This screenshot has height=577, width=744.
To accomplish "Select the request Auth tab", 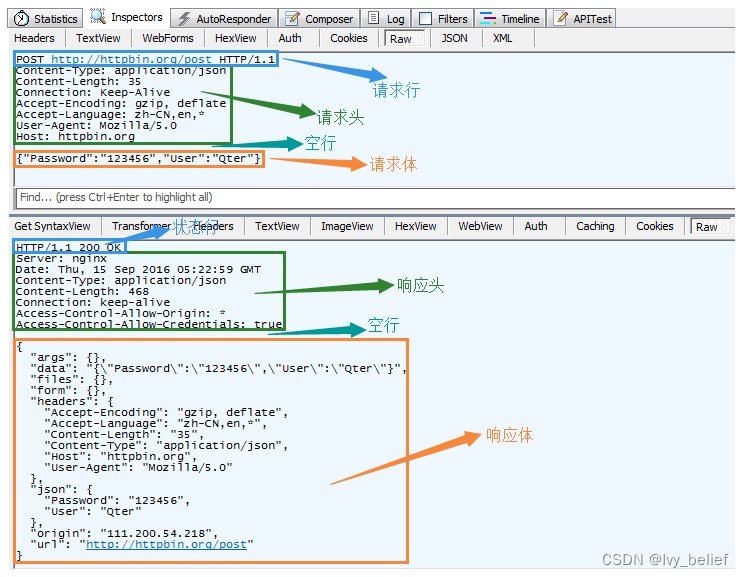I will (x=290, y=38).
